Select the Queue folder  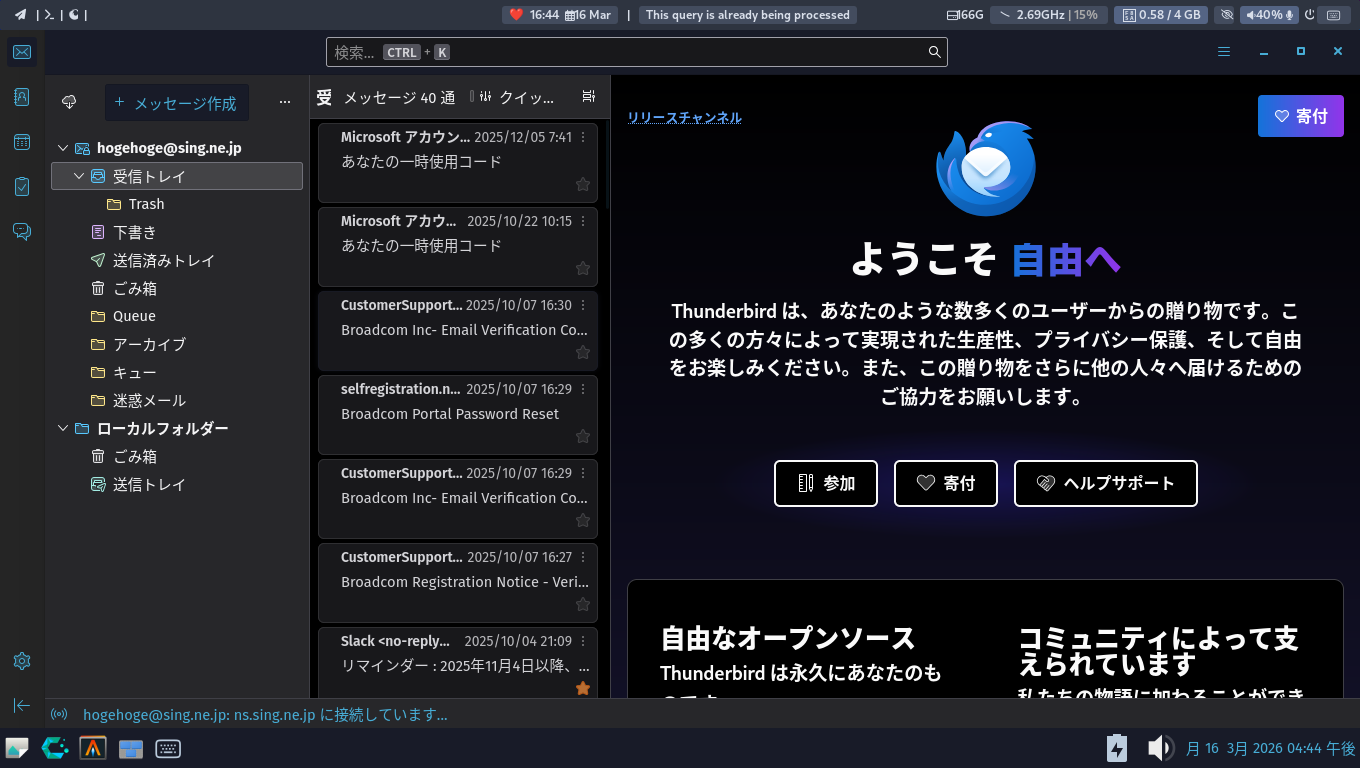(177, 316)
